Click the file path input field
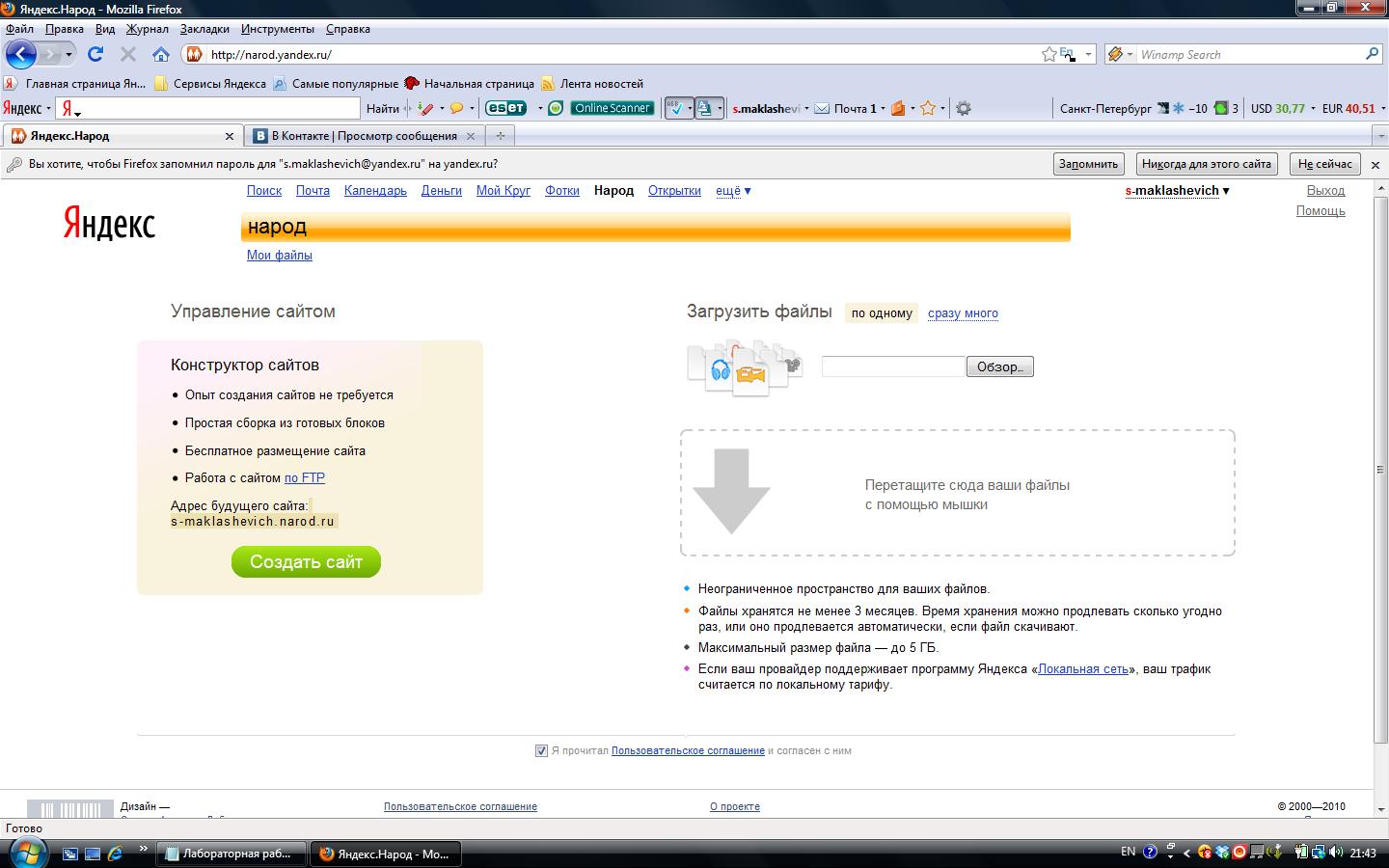This screenshot has height=868, width=1389. click(893, 366)
